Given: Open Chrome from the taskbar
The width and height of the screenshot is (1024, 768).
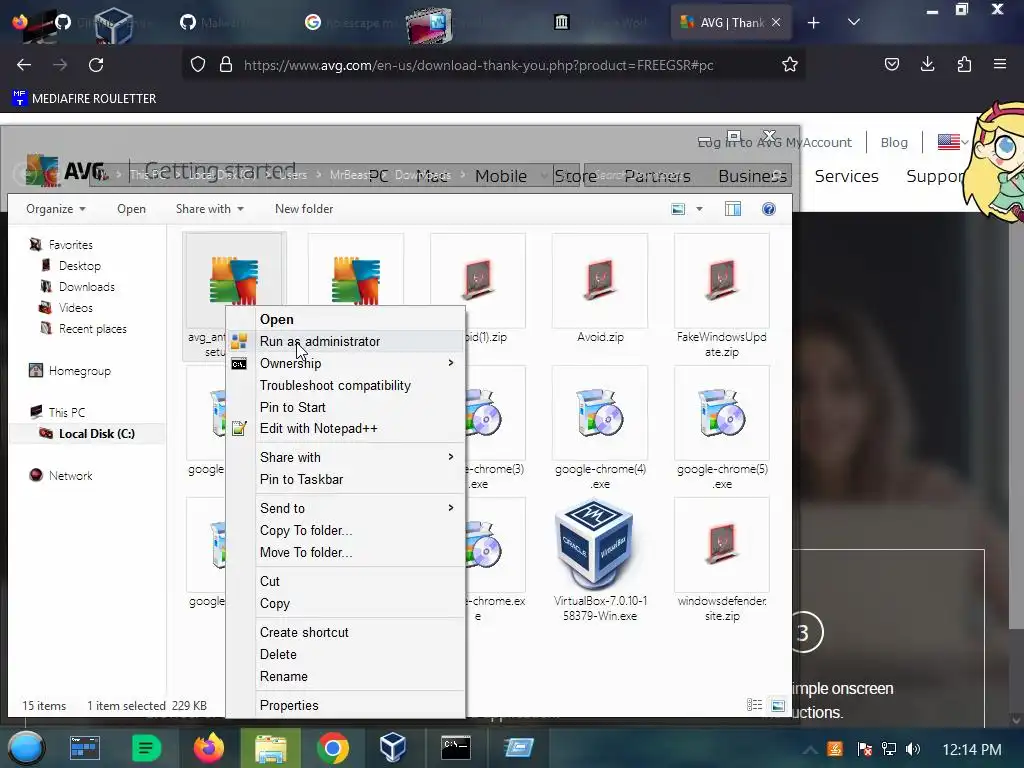Looking at the screenshot, I should (332, 748).
